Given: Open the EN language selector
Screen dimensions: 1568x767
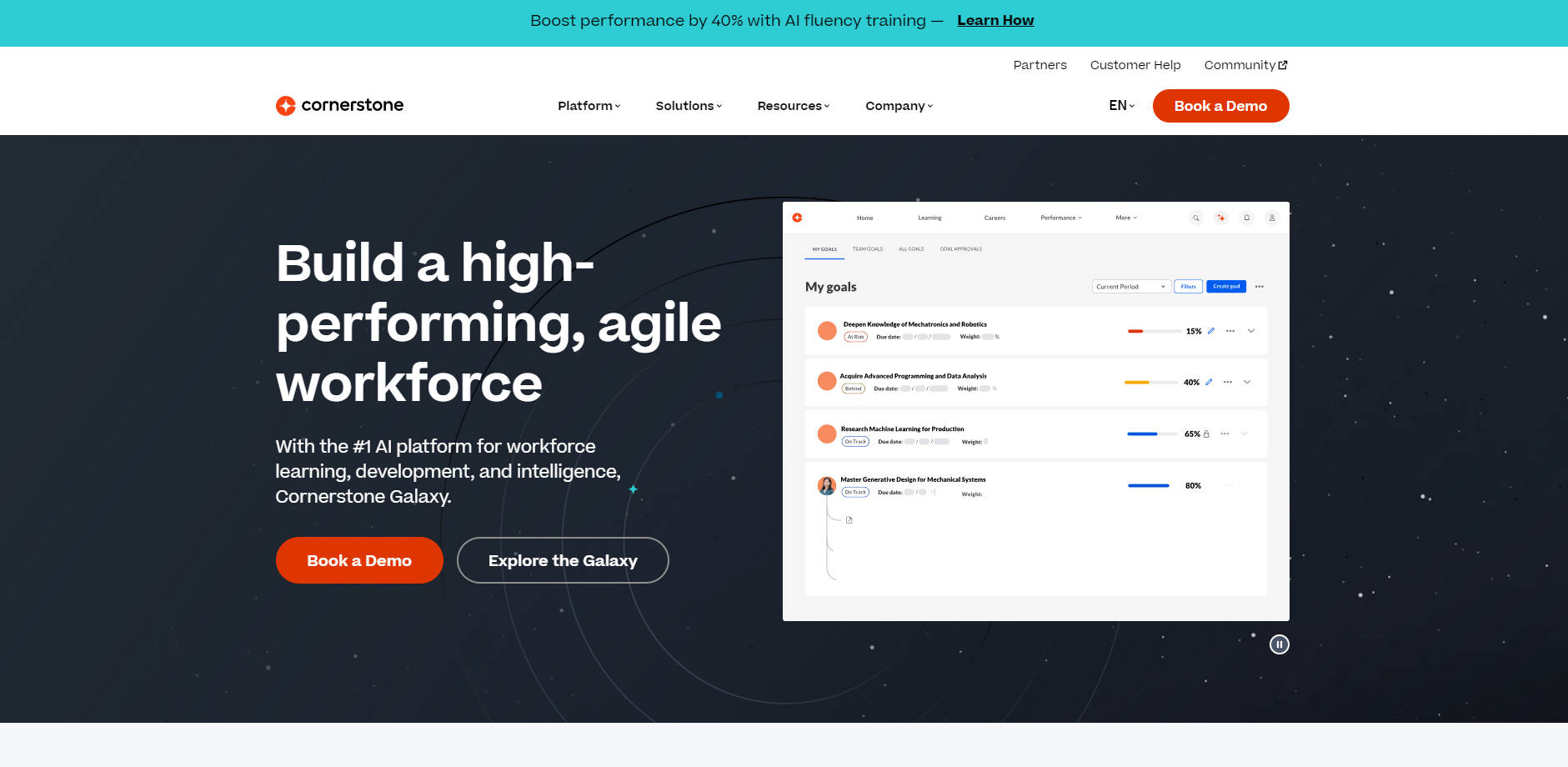Looking at the screenshot, I should click(x=1121, y=106).
